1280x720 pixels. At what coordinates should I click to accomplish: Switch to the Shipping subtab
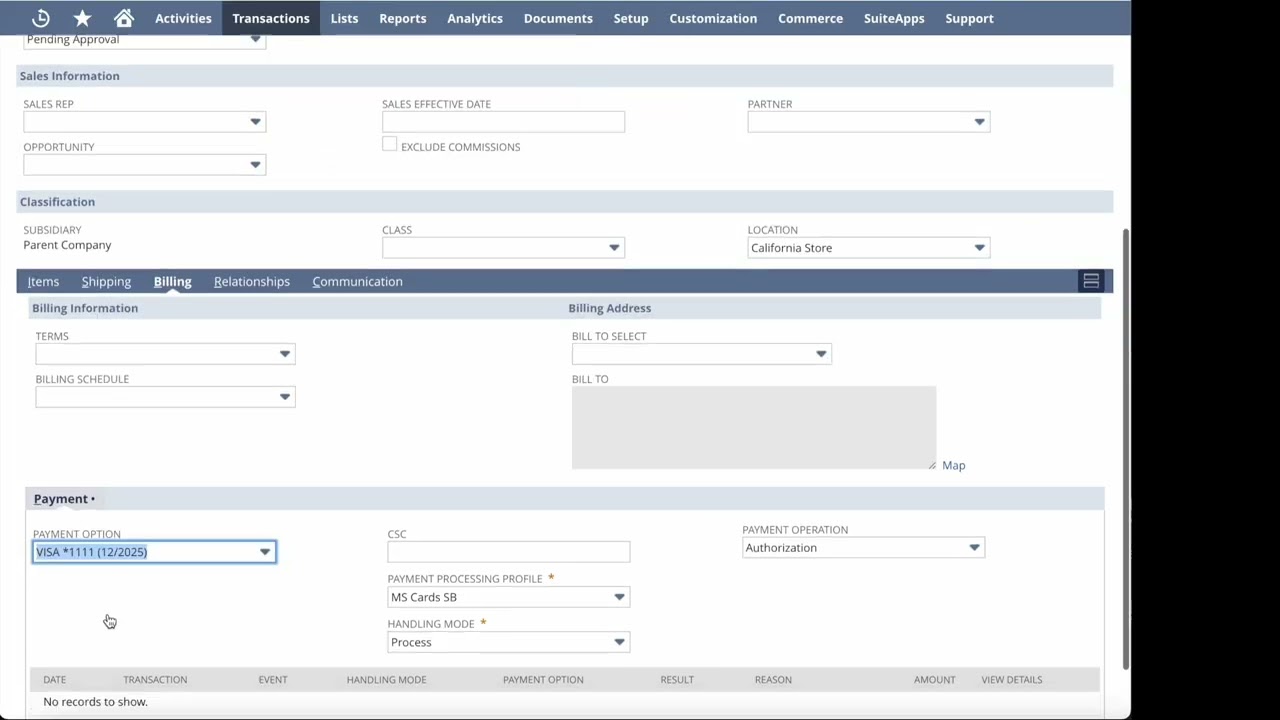106,281
